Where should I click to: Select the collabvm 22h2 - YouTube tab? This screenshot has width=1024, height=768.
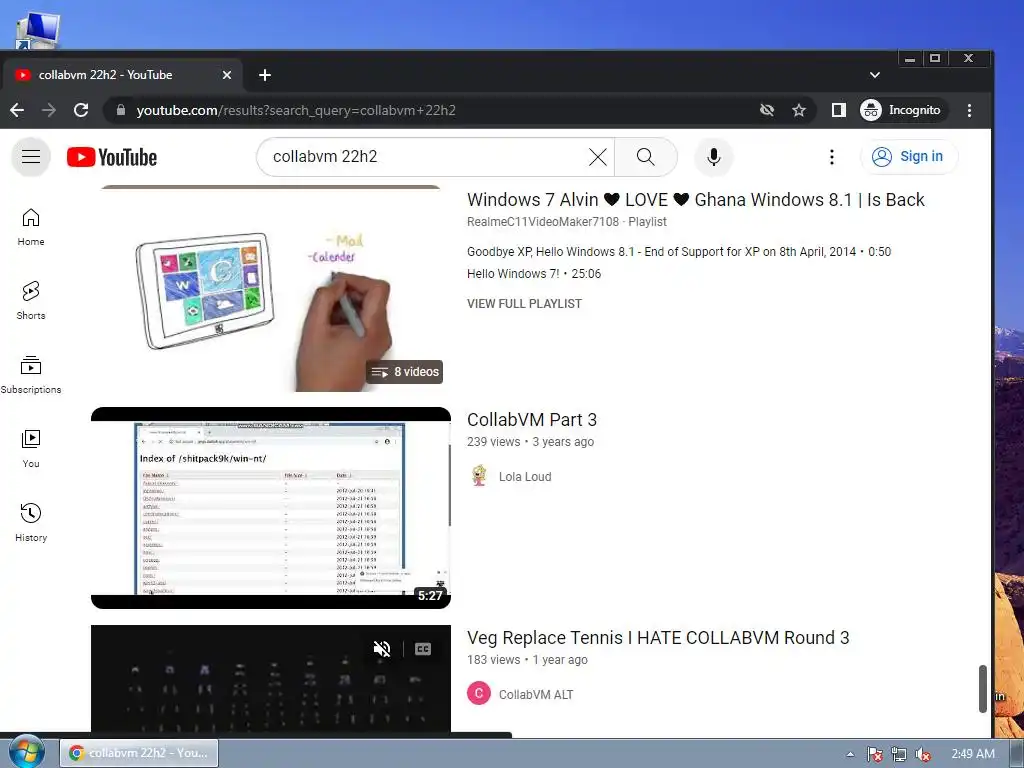(121, 75)
